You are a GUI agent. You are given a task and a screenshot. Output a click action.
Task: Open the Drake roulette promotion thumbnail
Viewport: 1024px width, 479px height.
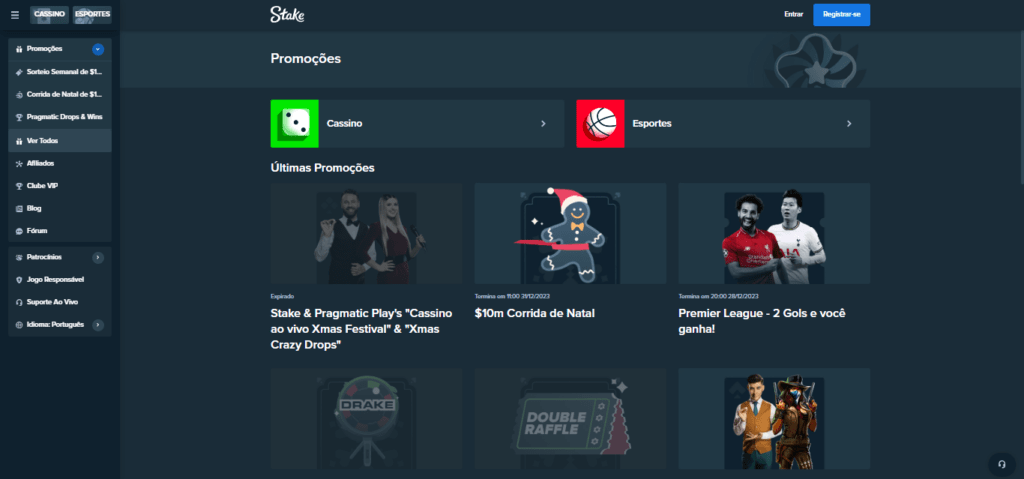point(366,418)
